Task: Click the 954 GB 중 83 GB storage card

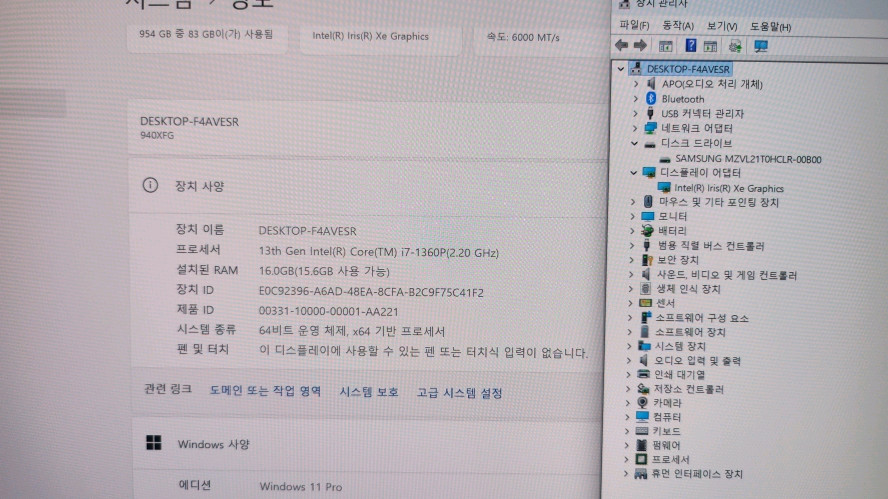Action: coord(207,36)
